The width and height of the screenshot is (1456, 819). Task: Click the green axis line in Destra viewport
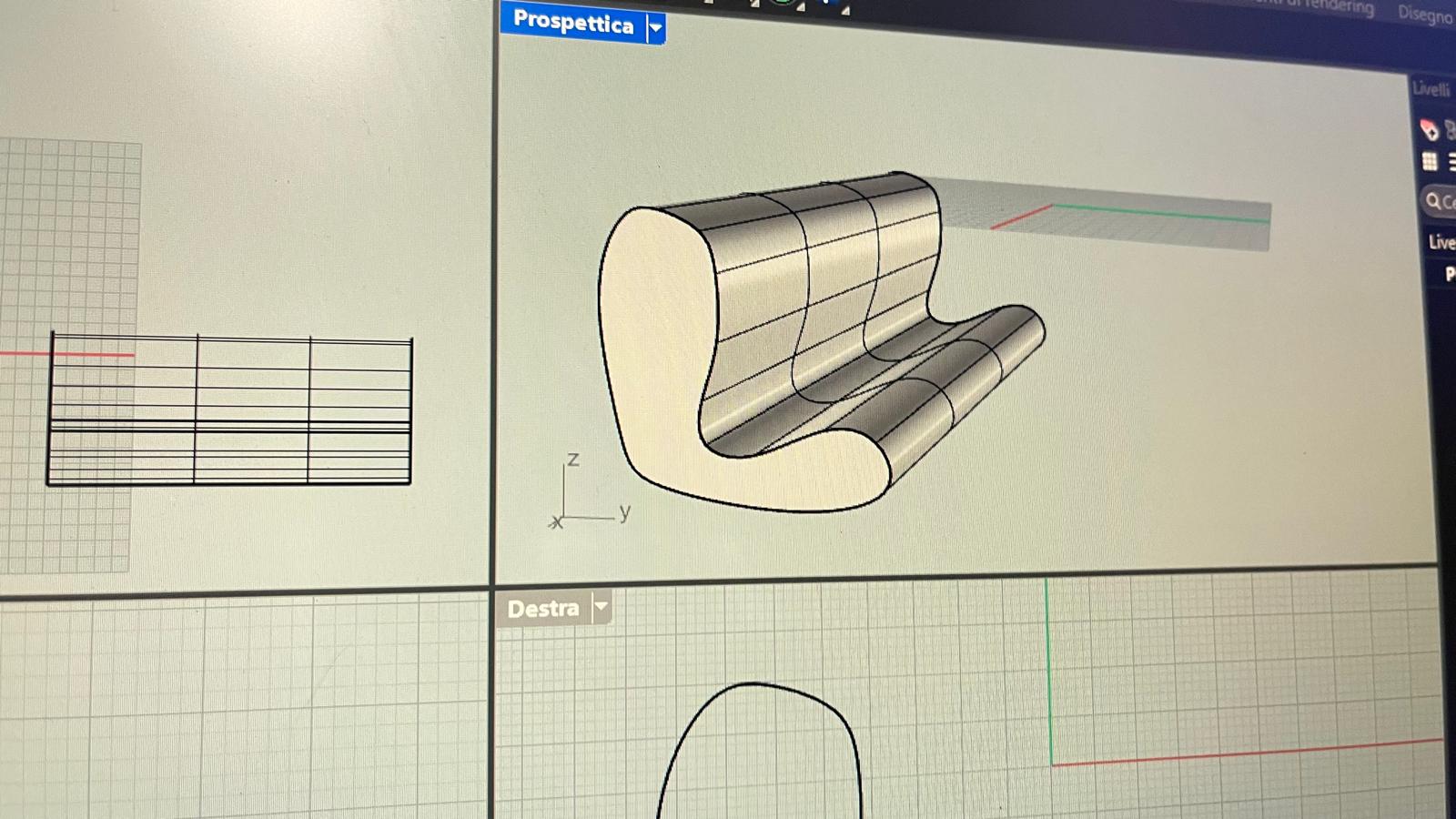click(x=1048, y=673)
